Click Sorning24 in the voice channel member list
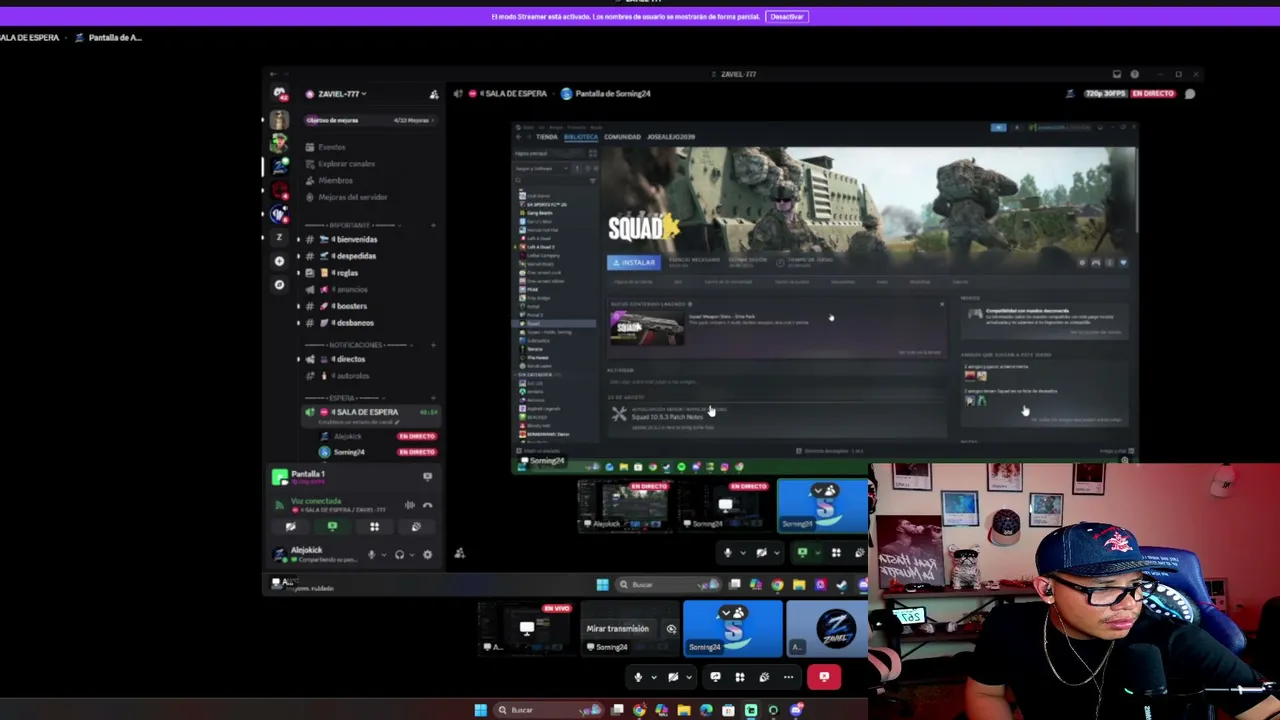This screenshot has width=1280, height=720. [349, 453]
